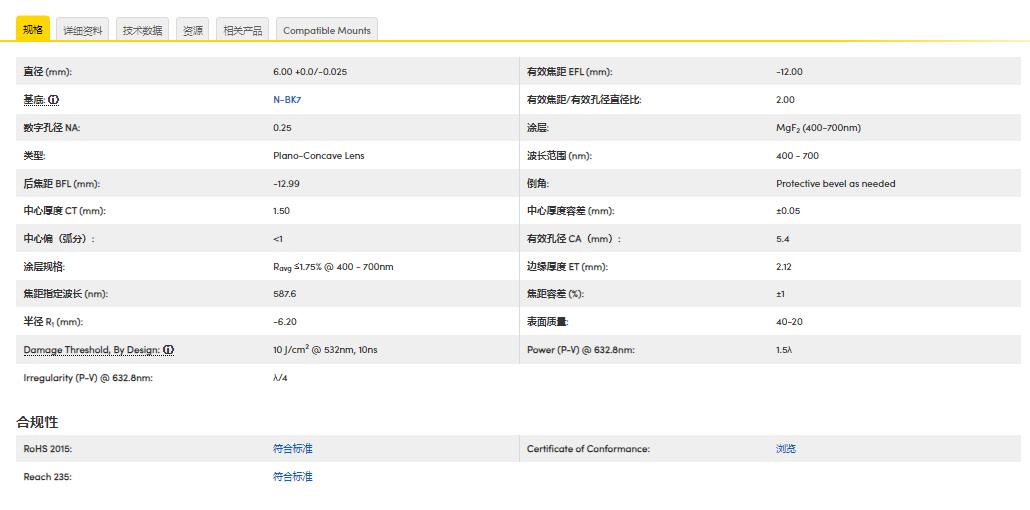Select damage threshold 10 J/cm² @ 532nm value
1030x510 pixels.
coord(325,350)
